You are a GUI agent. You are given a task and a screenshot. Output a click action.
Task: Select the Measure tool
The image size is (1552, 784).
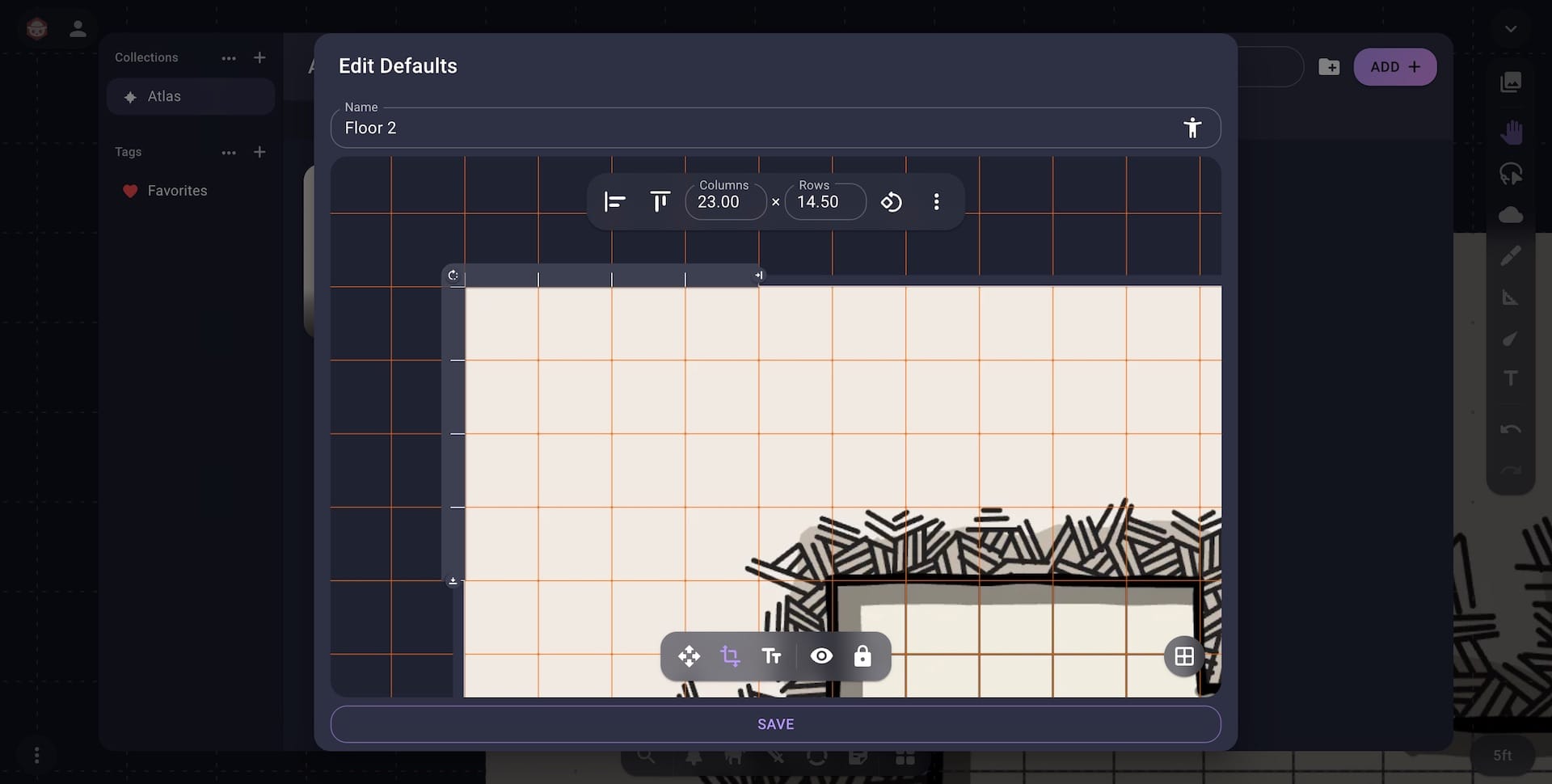[x=1511, y=297]
